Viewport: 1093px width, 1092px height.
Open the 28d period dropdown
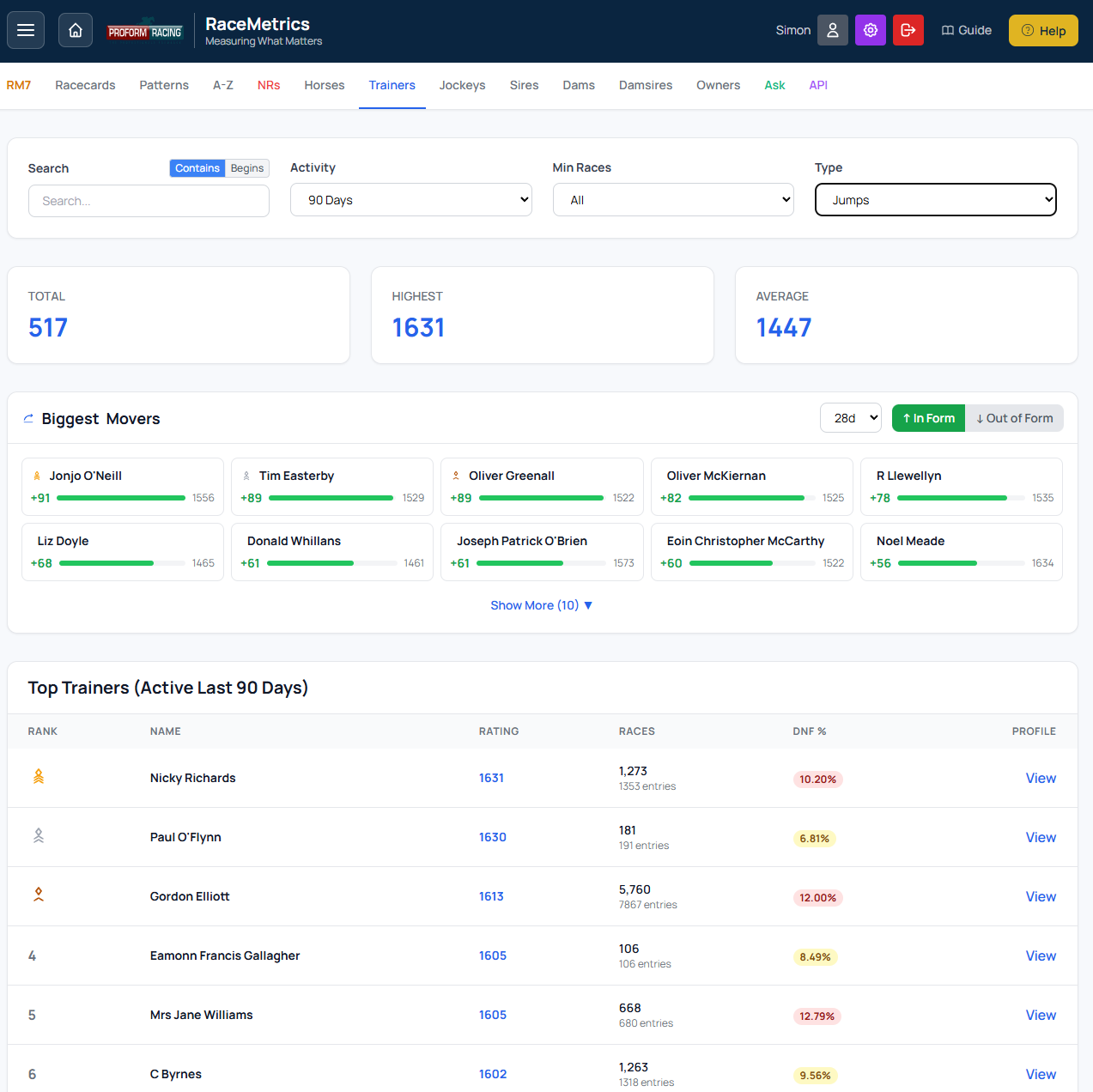point(850,418)
